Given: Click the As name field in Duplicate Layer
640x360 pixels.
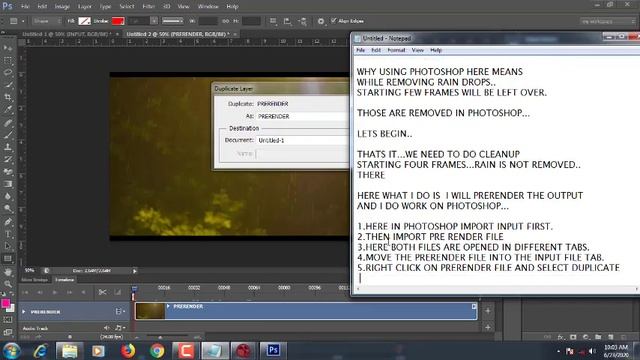Looking at the screenshot, I should coord(303,116).
